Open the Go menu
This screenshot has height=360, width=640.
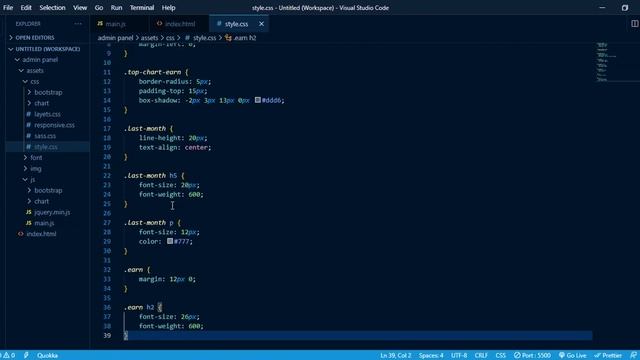click(x=99, y=7)
